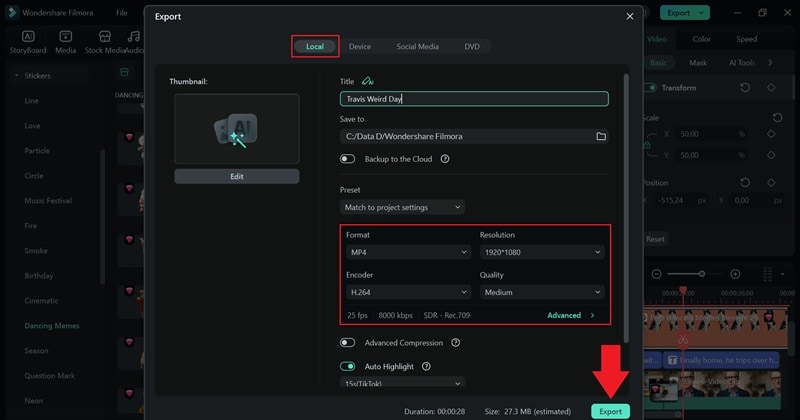Click the AI title generator icon

pyautogui.click(x=367, y=81)
